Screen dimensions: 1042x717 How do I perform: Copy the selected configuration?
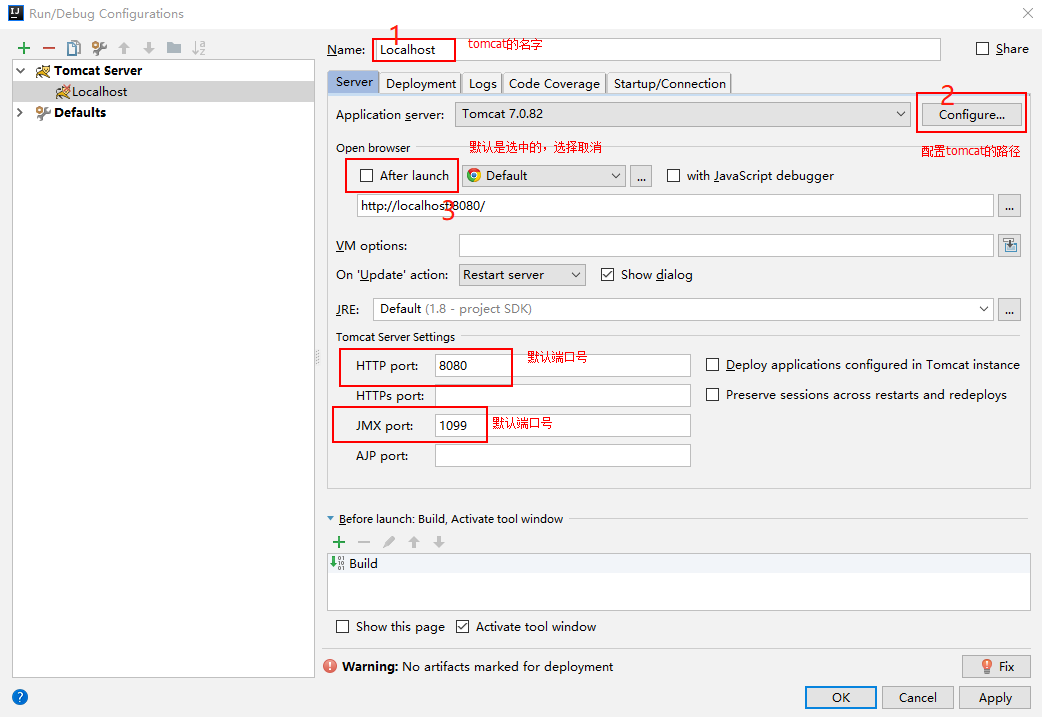pyautogui.click(x=74, y=48)
